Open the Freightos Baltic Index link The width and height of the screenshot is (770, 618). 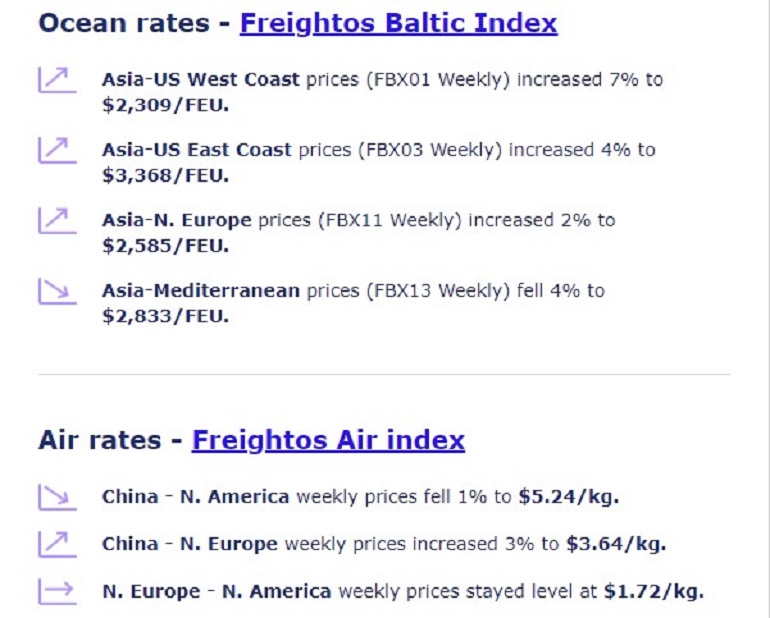point(398,23)
